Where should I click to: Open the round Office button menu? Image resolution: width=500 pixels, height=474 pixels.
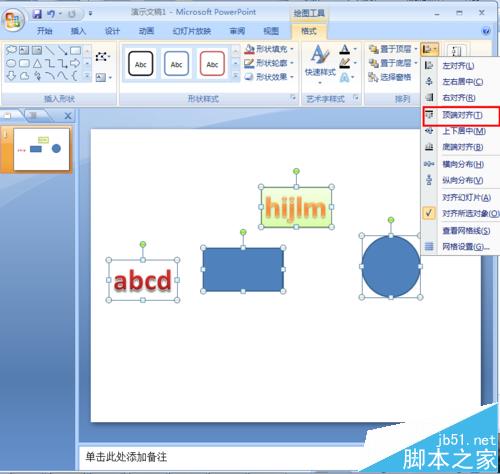click(13, 19)
